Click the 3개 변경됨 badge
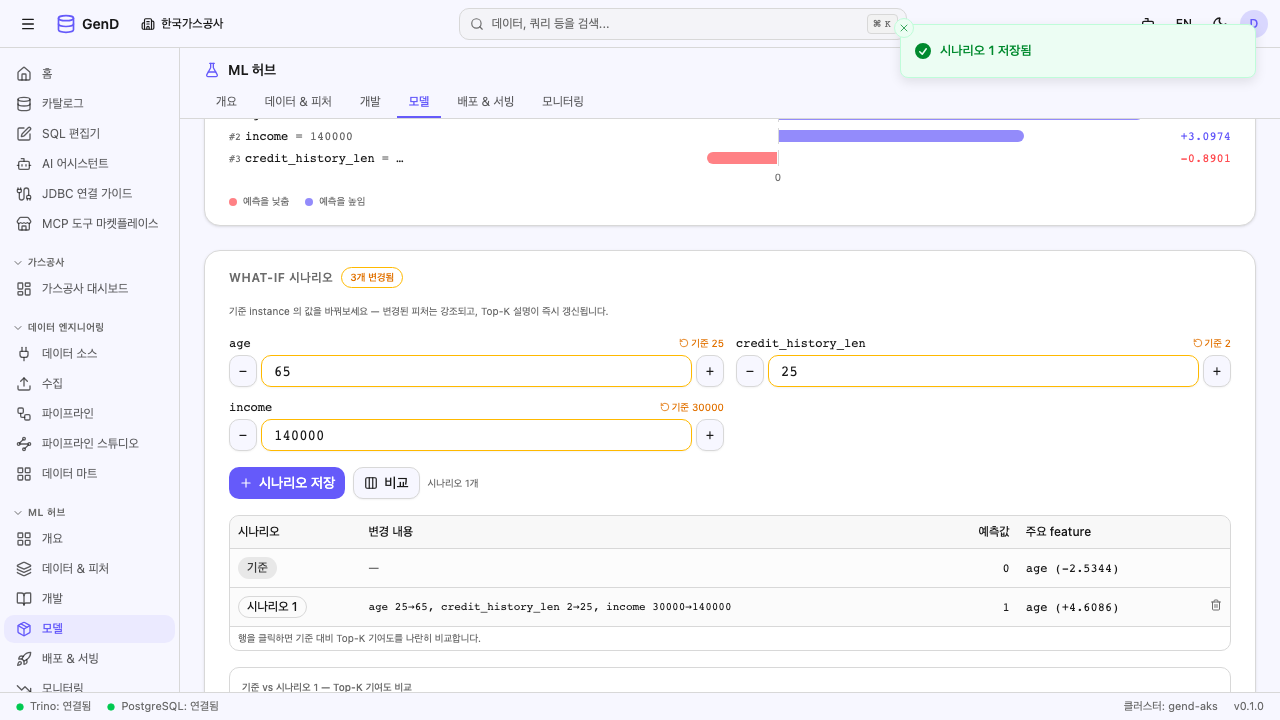 click(x=372, y=278)
